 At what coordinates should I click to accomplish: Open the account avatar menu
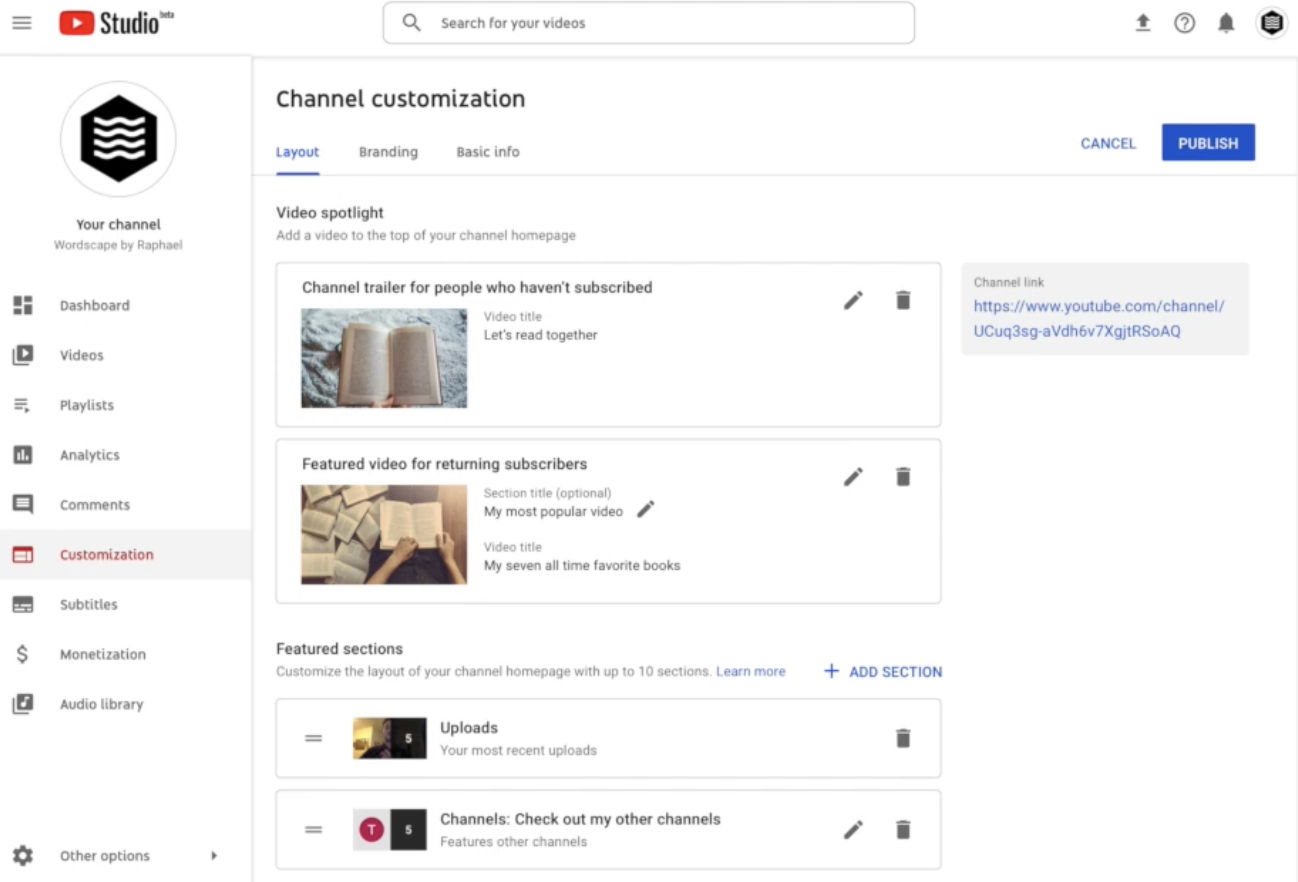tap(1271, 23)
